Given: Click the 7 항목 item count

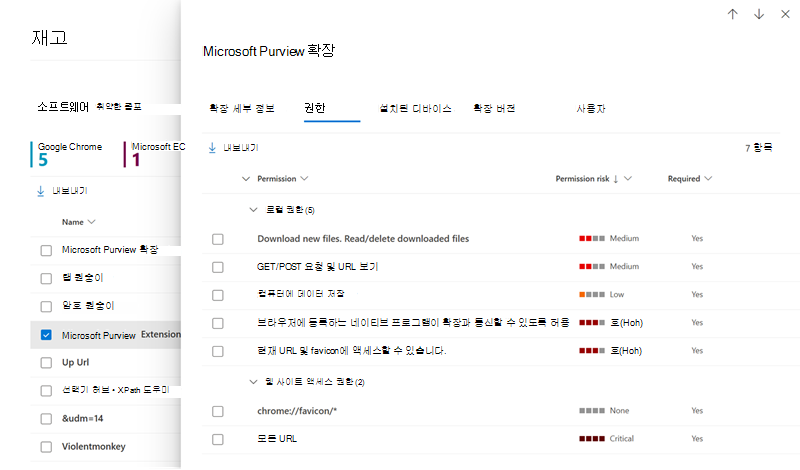Looking at the screenshot, I should click(x=758, y=148).
